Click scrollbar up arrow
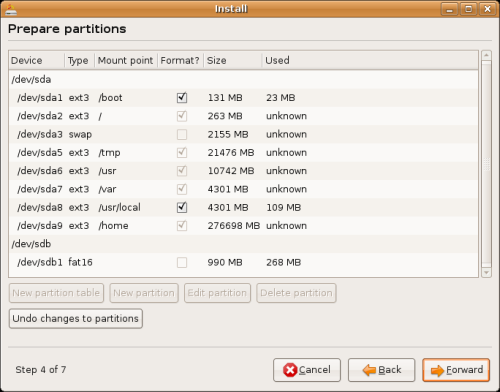500x392 pixels. point(487,55)
